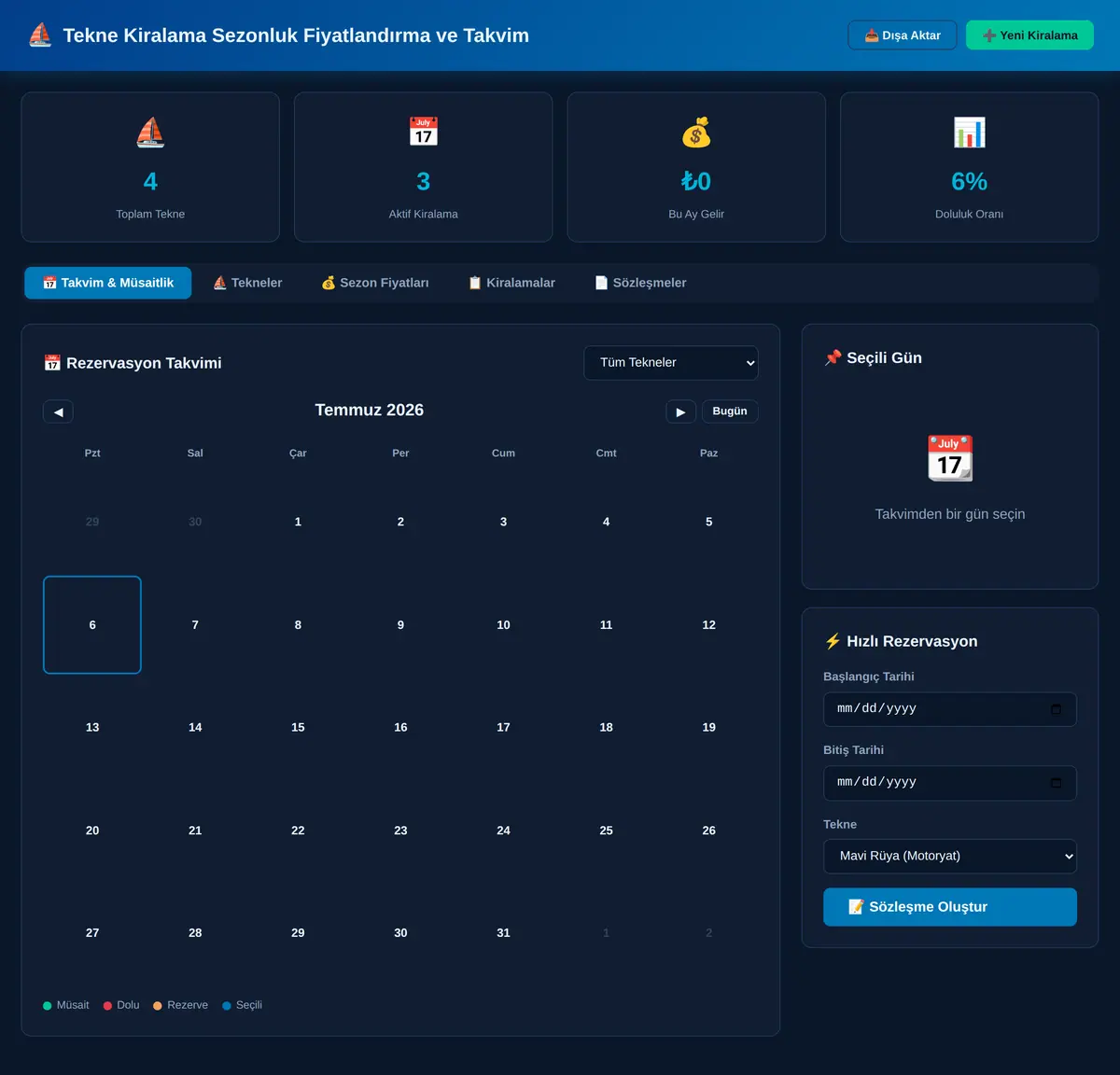
Task: Click the Bitiş Tarihi date field
Action: (x=950, y=783)
